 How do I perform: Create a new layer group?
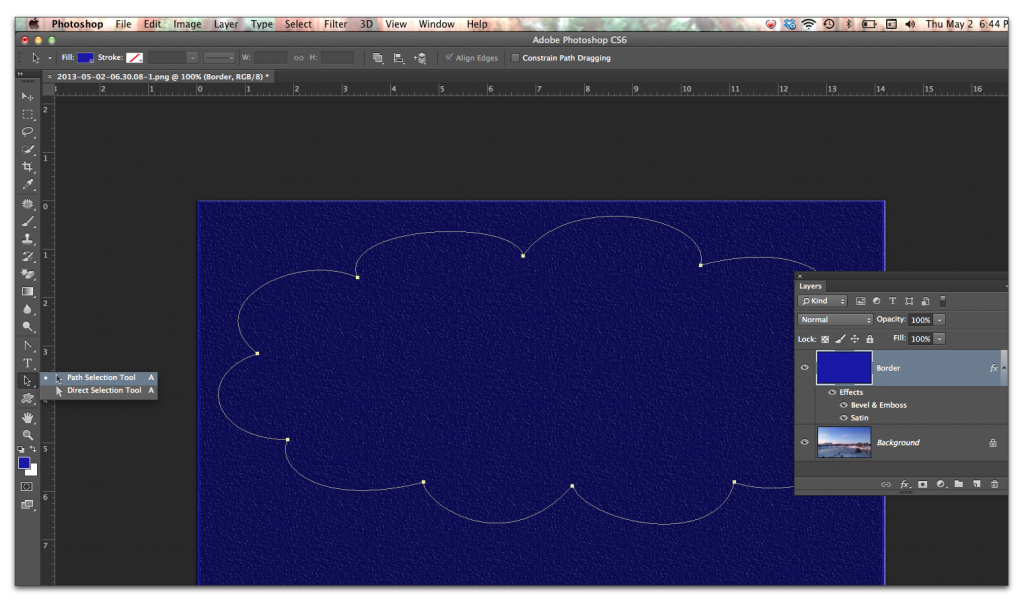click(x=959, y=484)
